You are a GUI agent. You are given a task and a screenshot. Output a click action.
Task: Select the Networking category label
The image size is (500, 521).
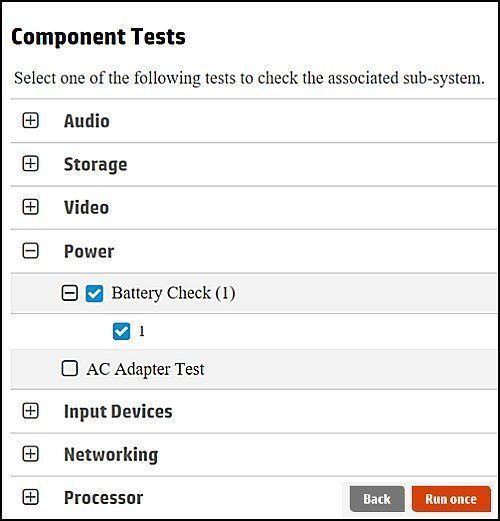pyautogui.click(x=111, y=455)
